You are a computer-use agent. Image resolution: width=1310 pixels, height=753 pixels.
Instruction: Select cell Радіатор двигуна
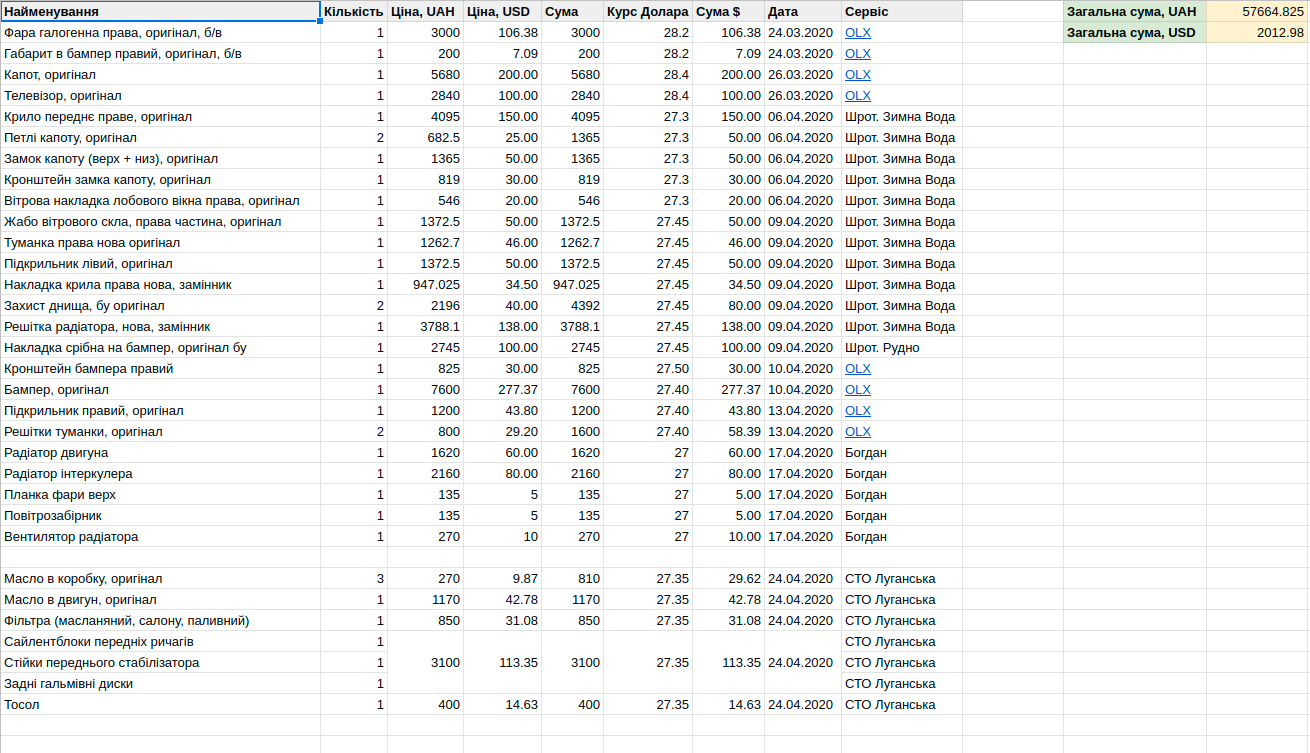pos(160,452)
